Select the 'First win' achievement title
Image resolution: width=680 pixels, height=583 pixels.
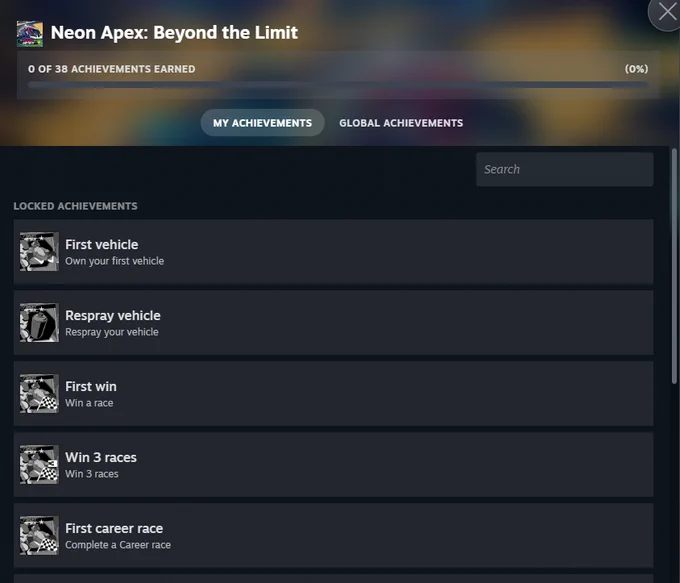91,386
